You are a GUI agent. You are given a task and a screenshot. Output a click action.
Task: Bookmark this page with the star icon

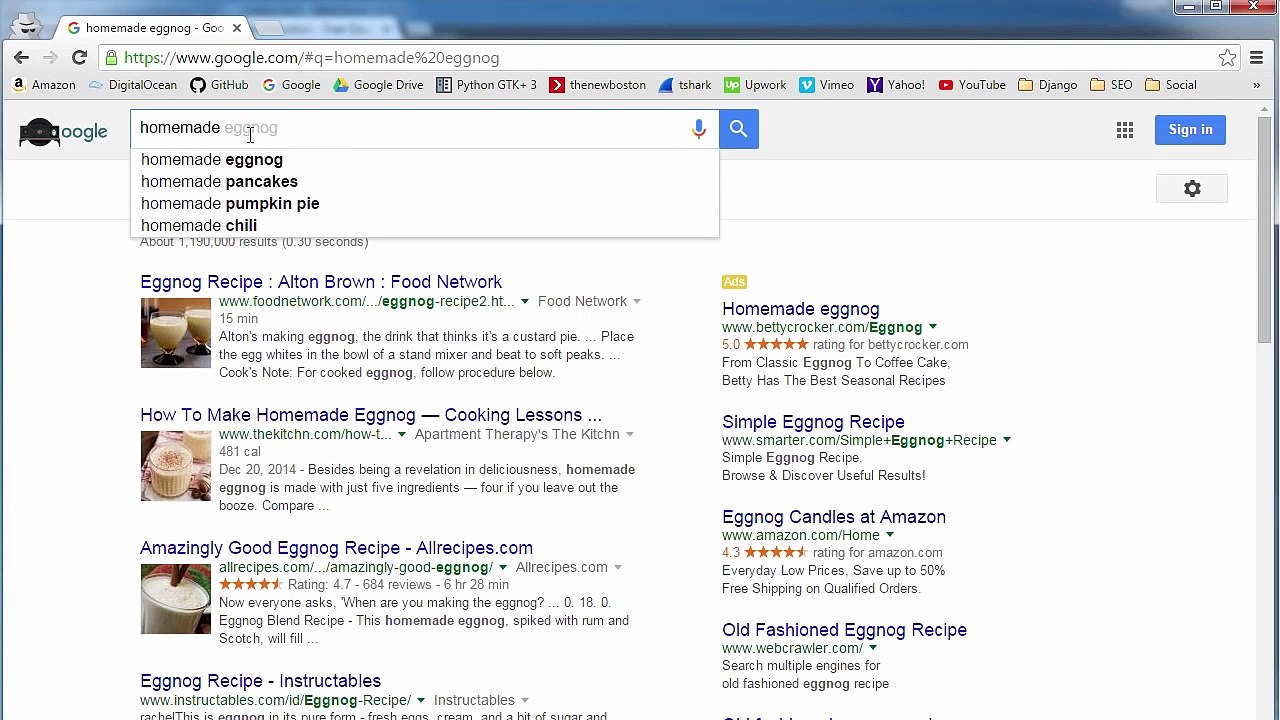click(1227, 58)
